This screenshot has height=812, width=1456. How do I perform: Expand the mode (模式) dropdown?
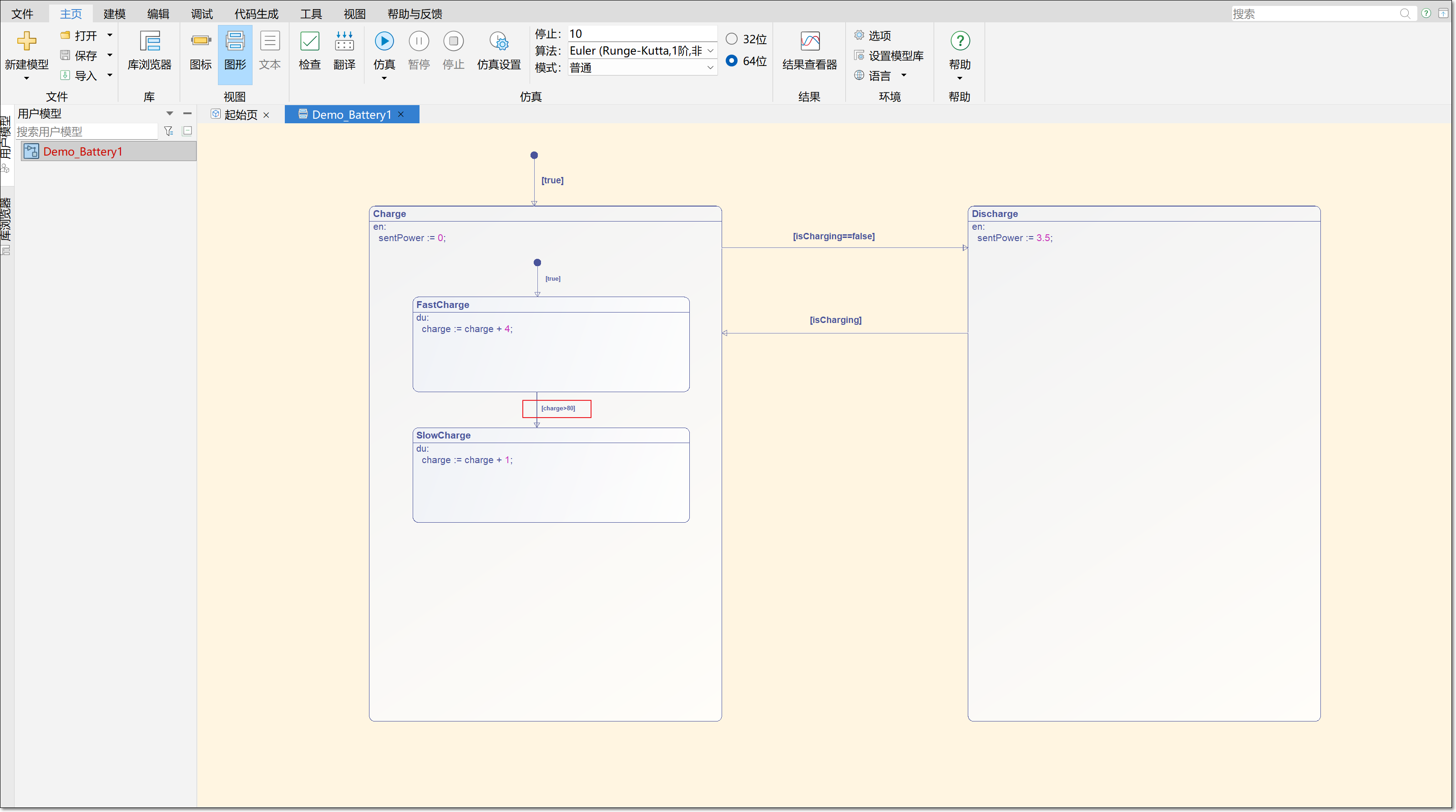[710, 68]
